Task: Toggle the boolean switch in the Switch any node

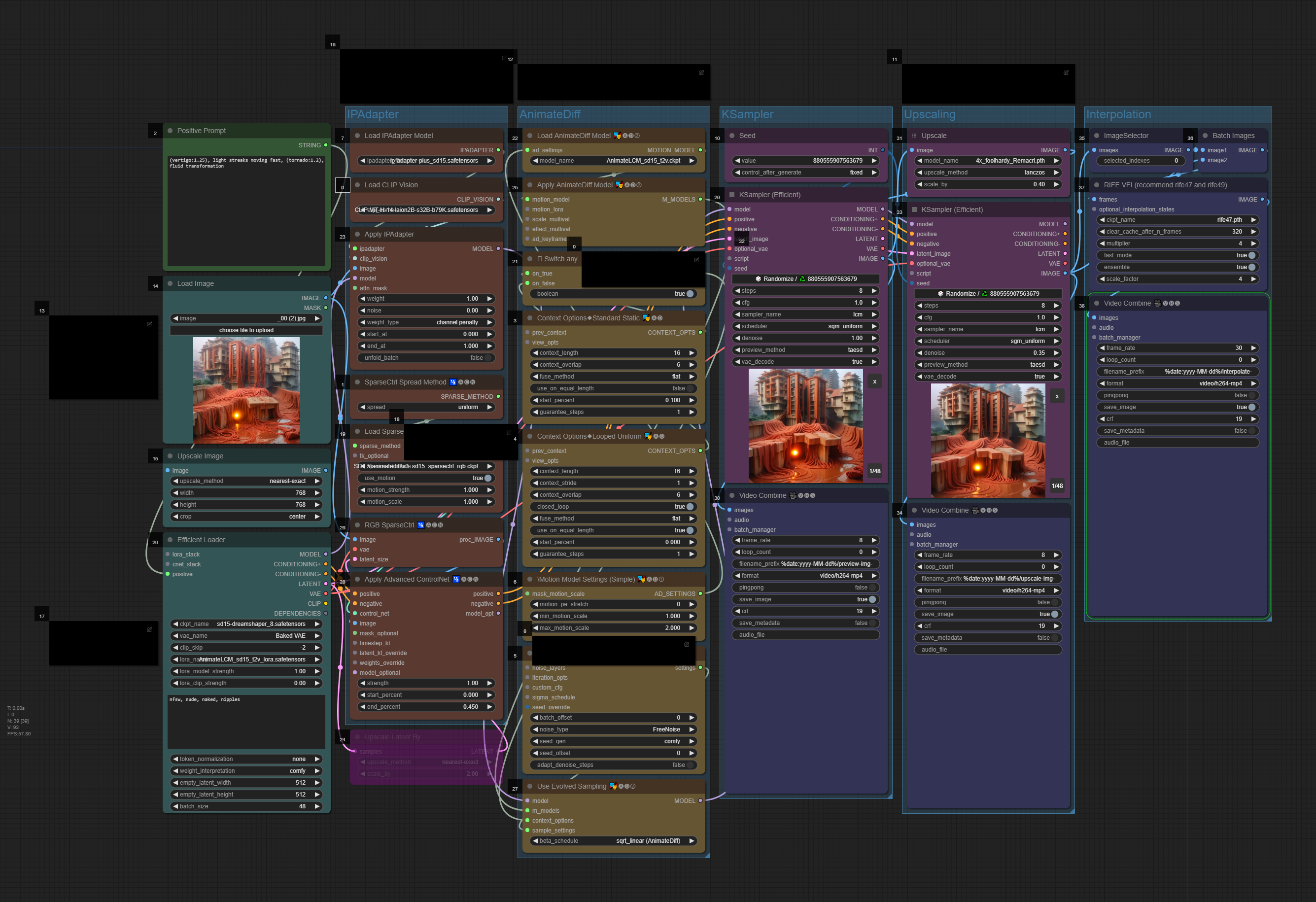Action: pyautogui.click(x=690, y=294)
